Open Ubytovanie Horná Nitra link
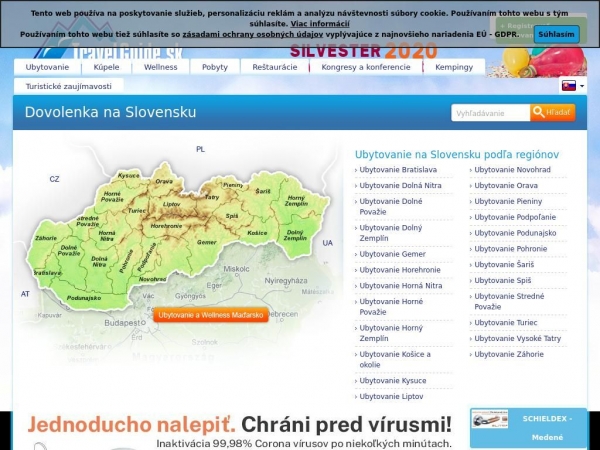 [x=401, y=285]
